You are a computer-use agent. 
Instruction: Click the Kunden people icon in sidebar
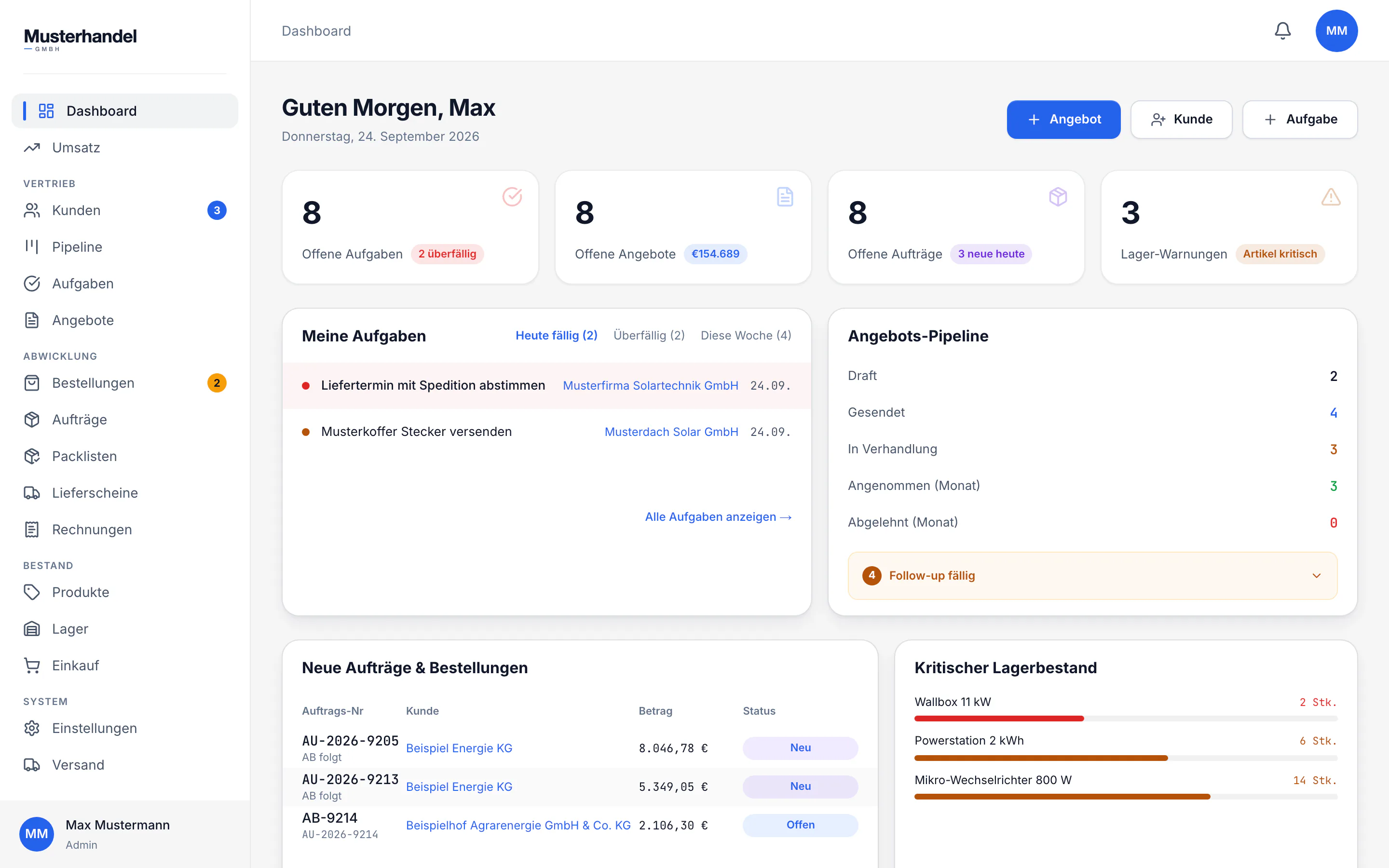pos(32,210)
